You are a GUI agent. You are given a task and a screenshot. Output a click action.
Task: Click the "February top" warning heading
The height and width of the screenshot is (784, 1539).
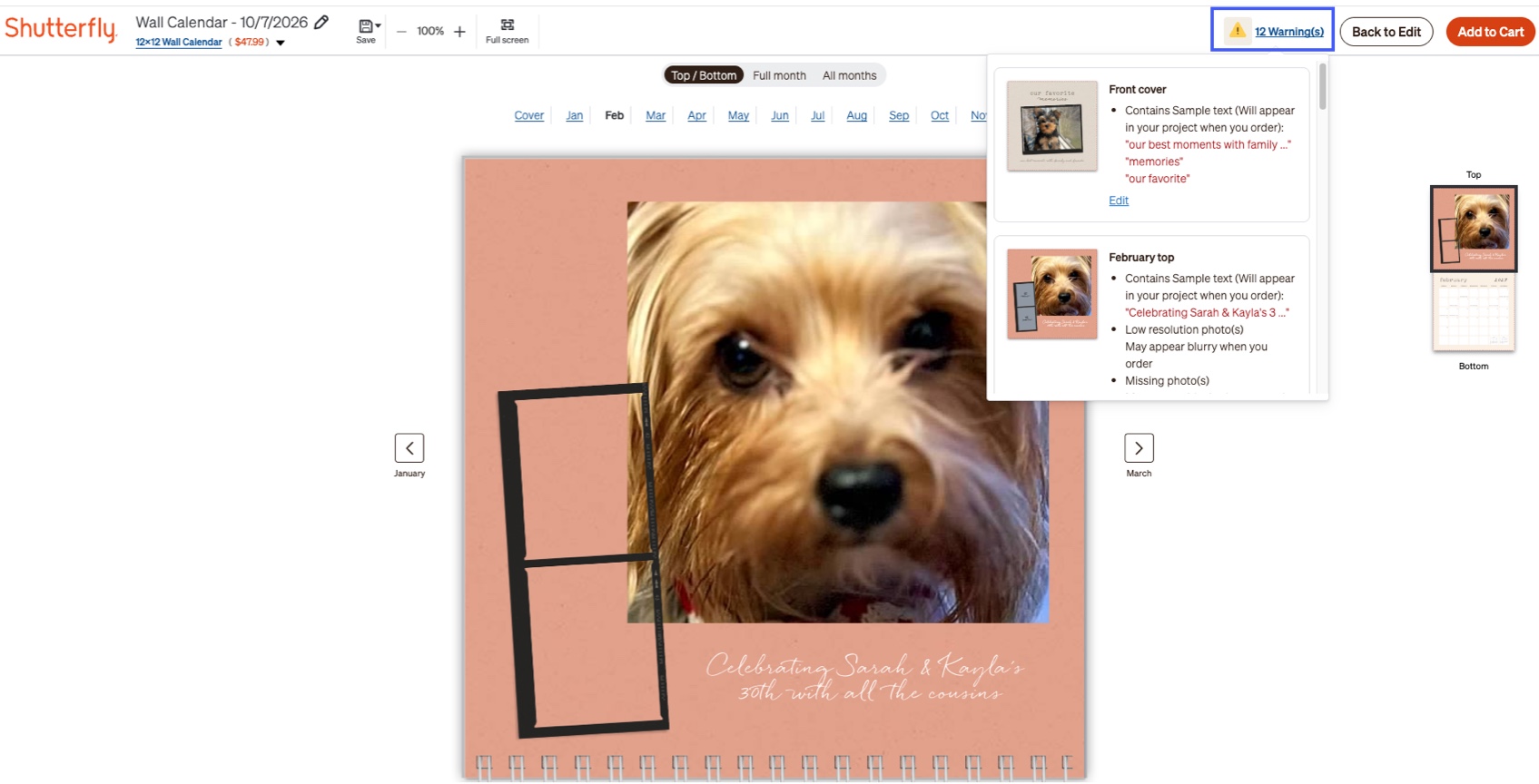point(1141,258)
